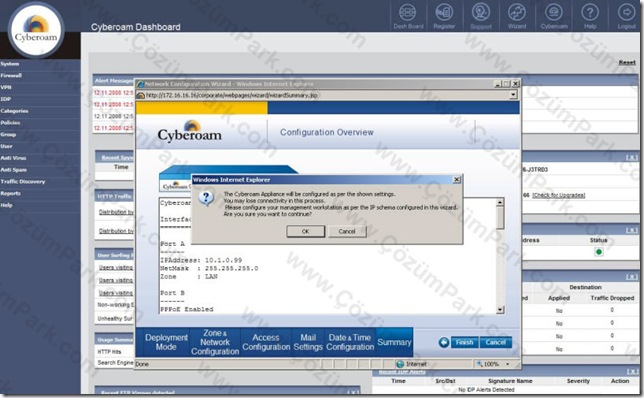This screenshot has width=644, height=398.
Task: Click the Internet zone globe icon in status bar
Action: (400, 364)
